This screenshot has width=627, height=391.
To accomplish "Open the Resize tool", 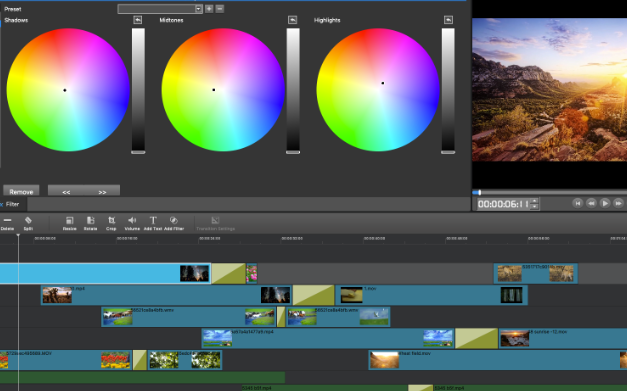I will tap(70, 223).
